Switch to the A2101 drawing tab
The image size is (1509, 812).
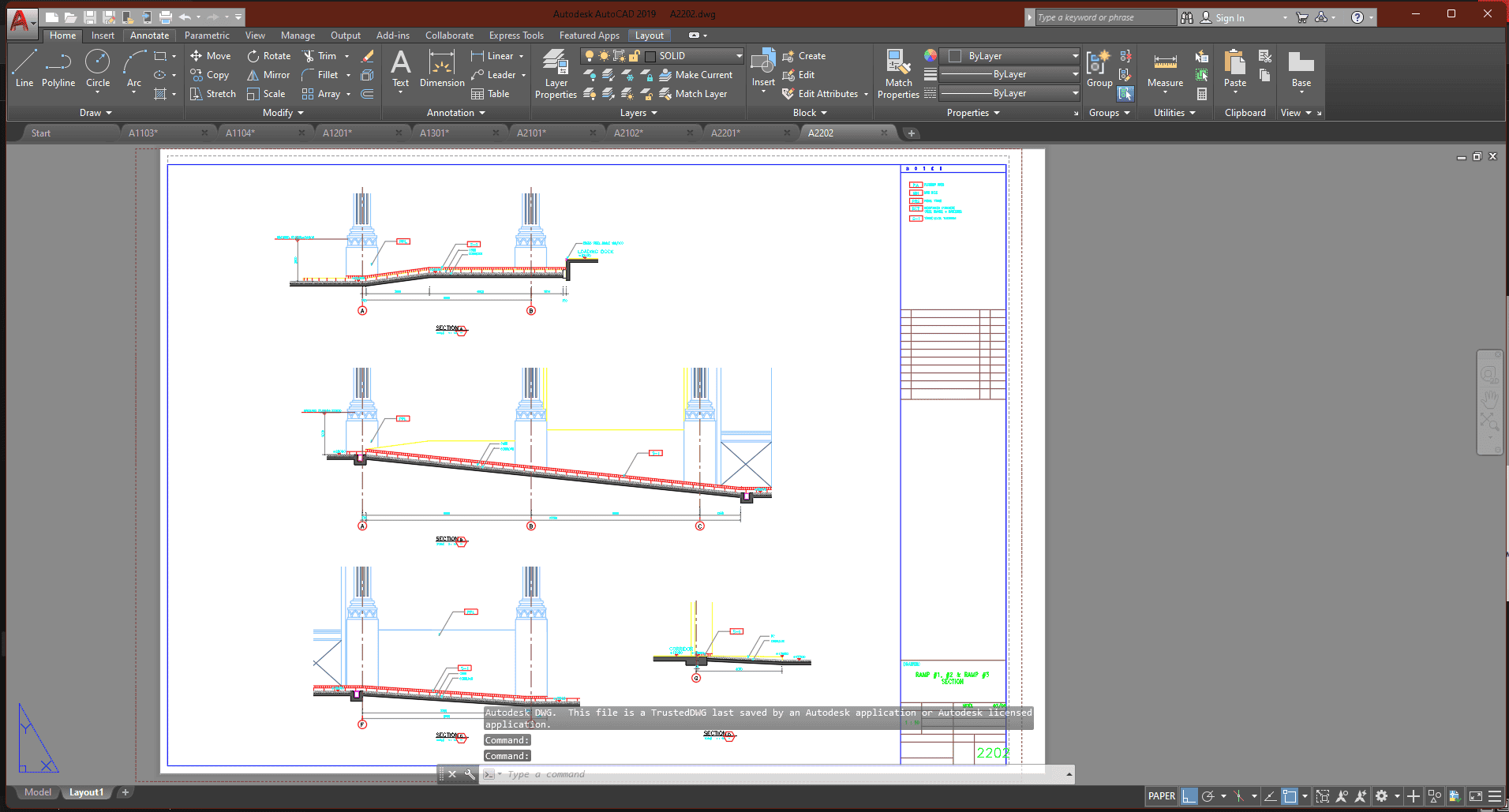point(531,133)
